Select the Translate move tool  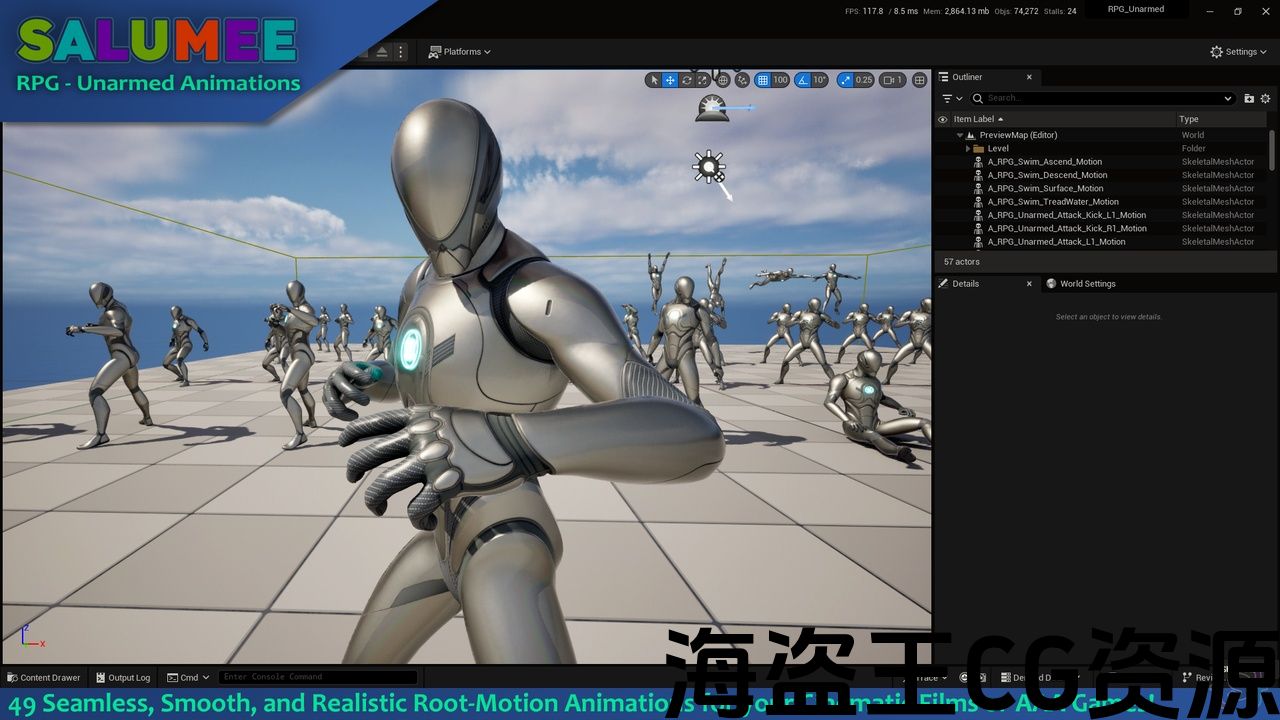pos(670,80)
